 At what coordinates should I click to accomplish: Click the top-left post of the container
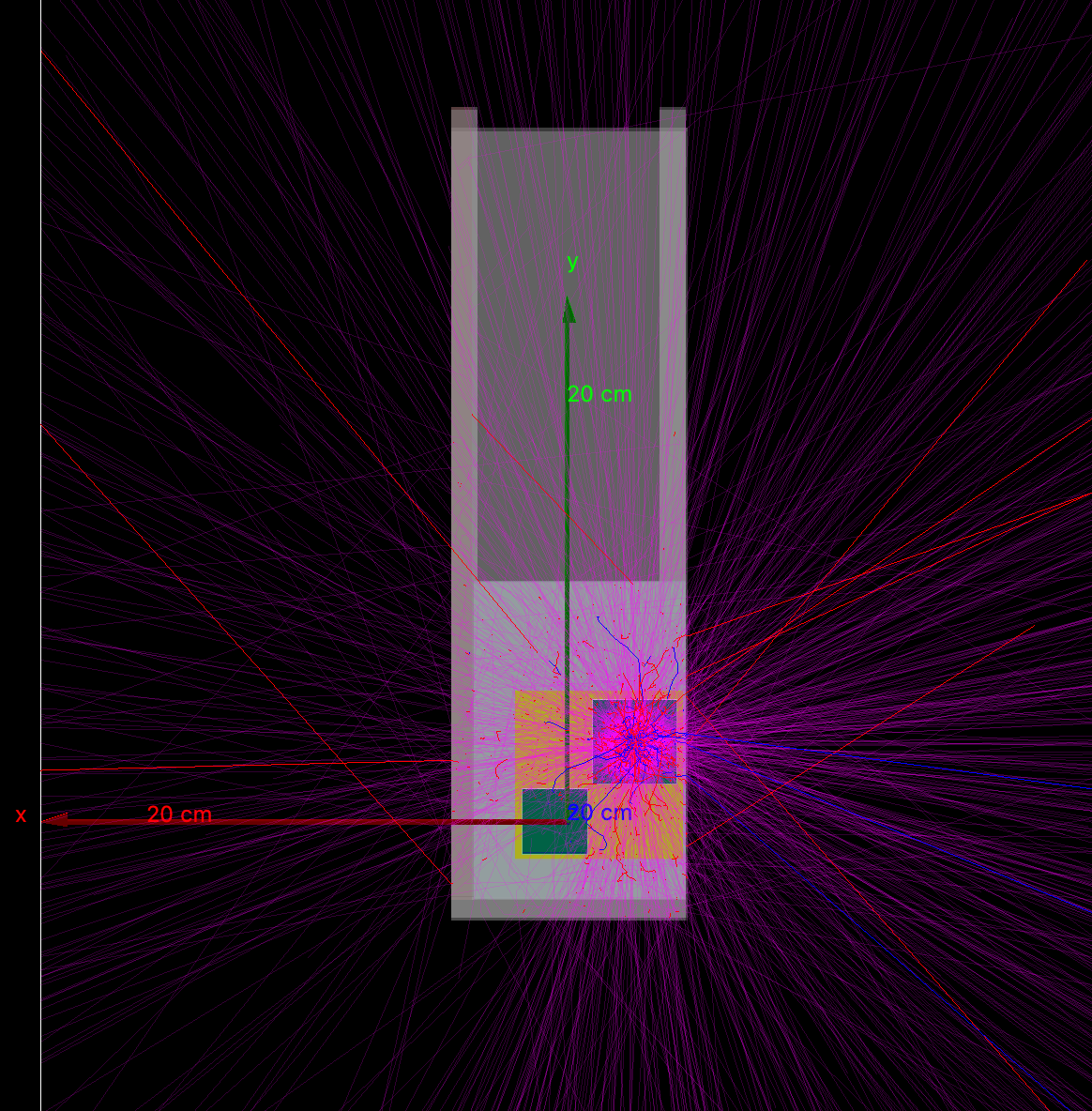(464, 117)
